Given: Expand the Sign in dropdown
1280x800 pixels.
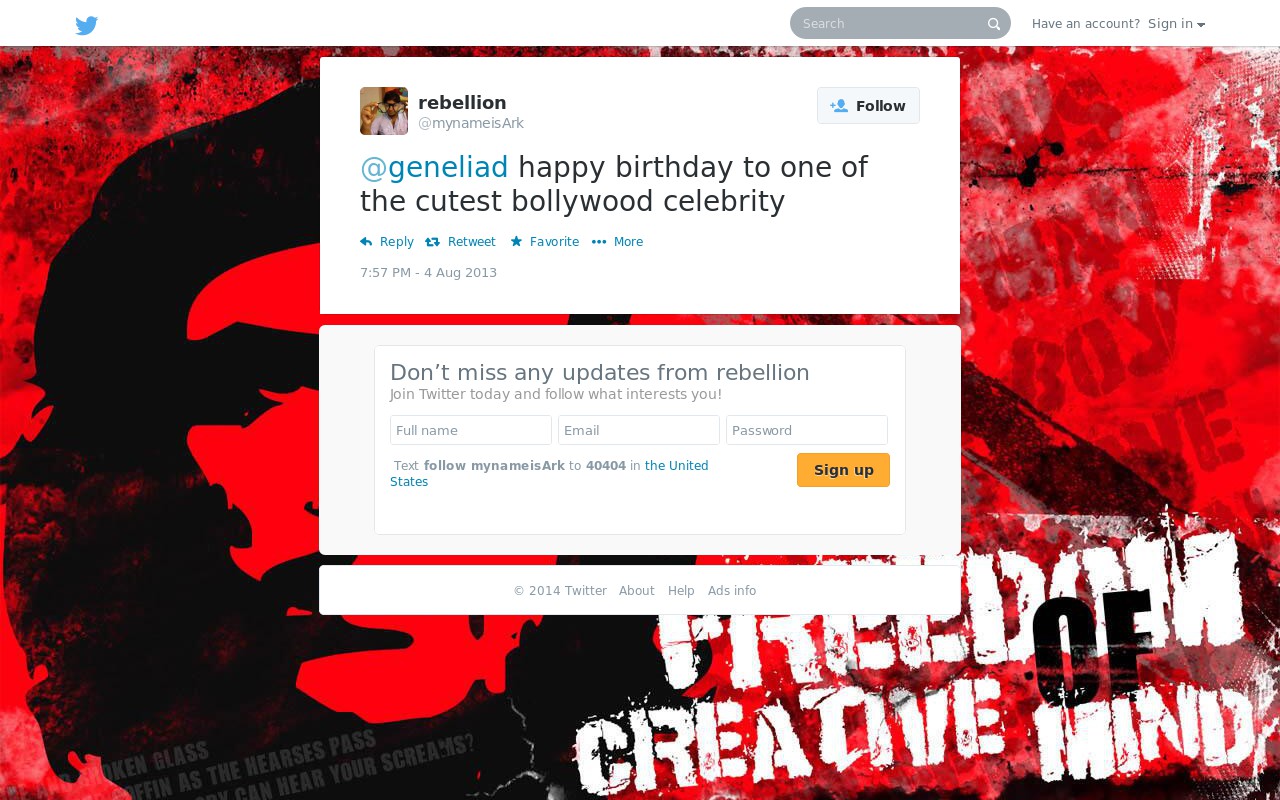Looking at the screenshot, I should [x=1176, y=24].
